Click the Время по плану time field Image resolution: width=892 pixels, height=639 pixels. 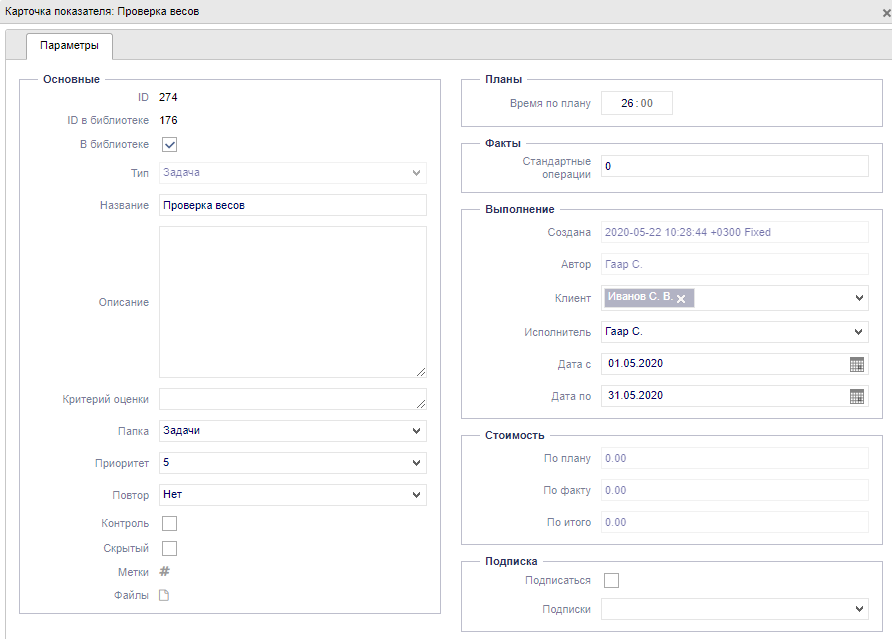[x=636, y=103]
